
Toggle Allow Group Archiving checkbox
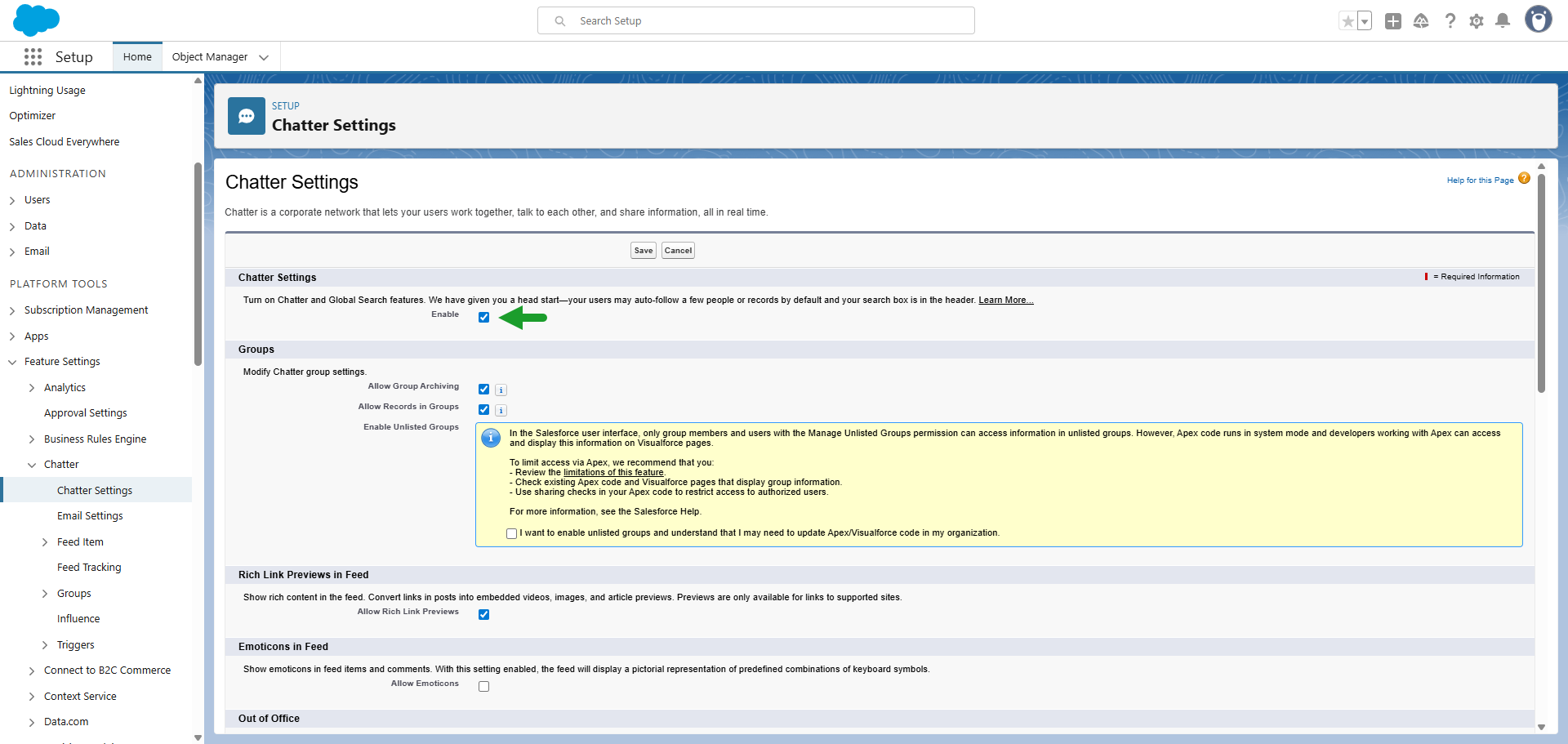pyautogui.click(x=484, y=390)
